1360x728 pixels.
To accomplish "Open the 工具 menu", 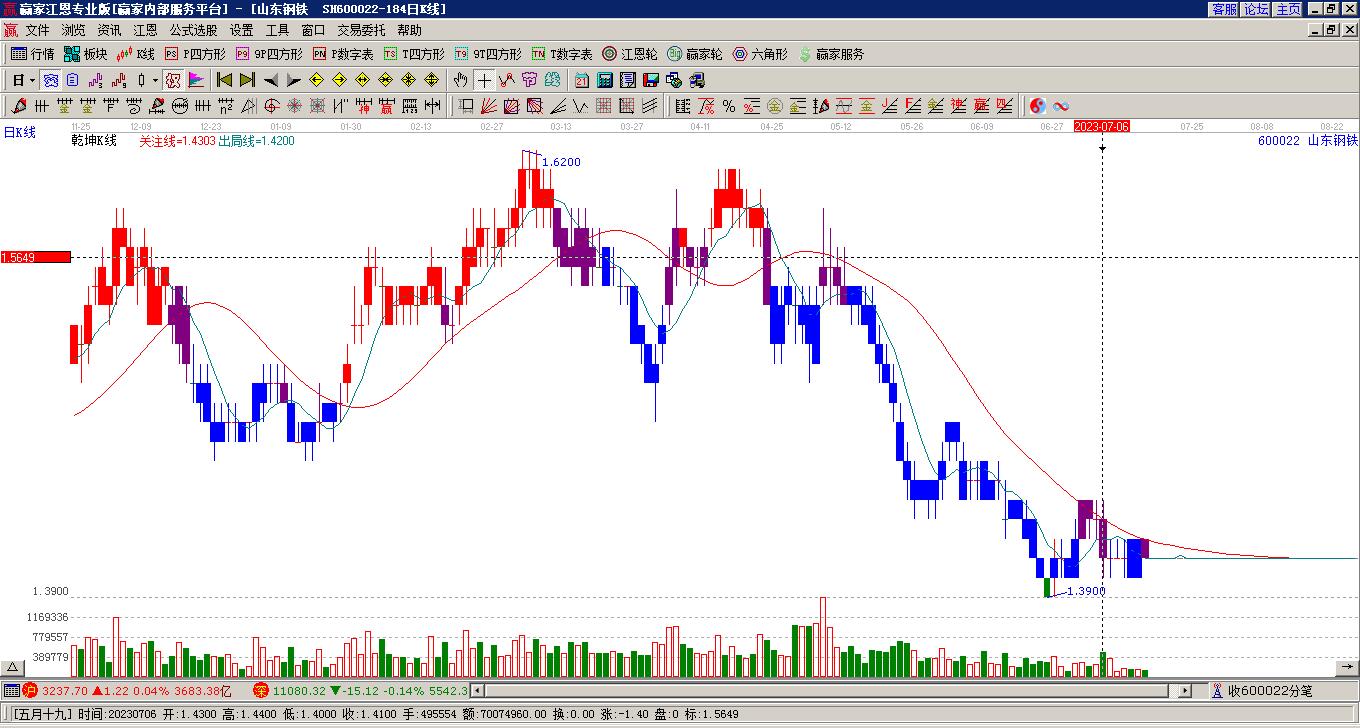I will coord(277,30).
